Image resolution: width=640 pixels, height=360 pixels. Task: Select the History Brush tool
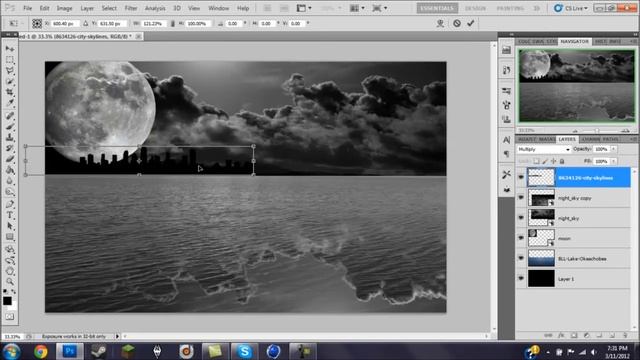tap(10, 149)
